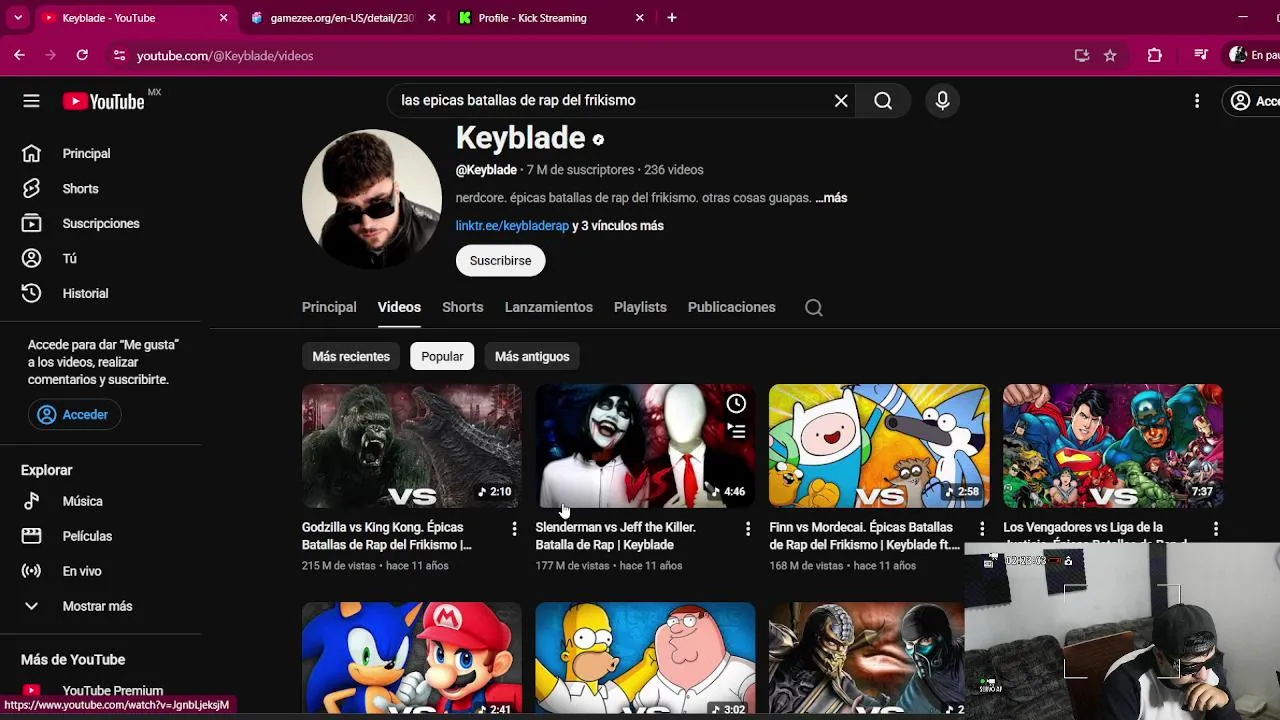Open tab search dropdown arrow

pos(17,18)
